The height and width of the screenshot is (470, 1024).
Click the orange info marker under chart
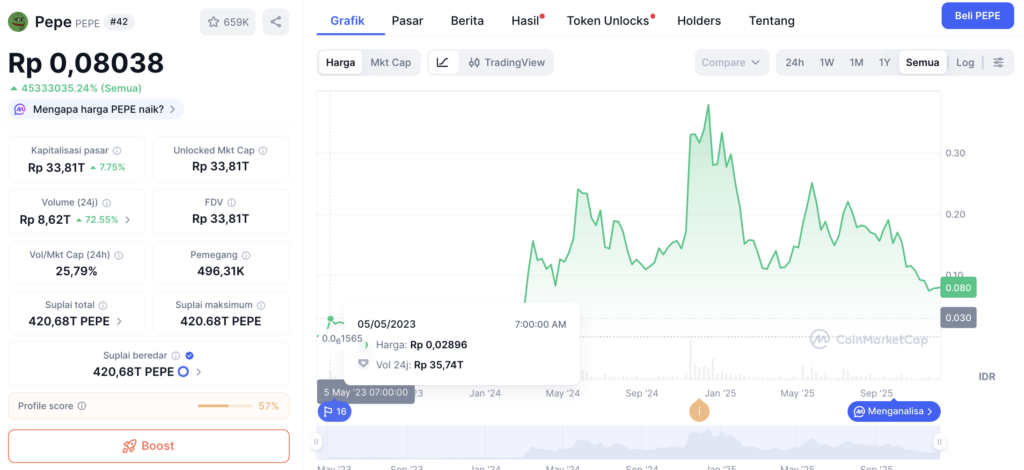(x=699, y=411)
